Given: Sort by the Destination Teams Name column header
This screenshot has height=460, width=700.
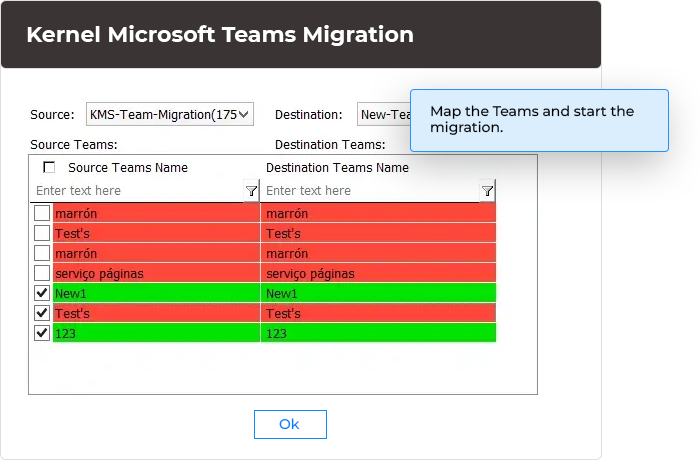Looking at the screenshot, I should coord(338,167).
